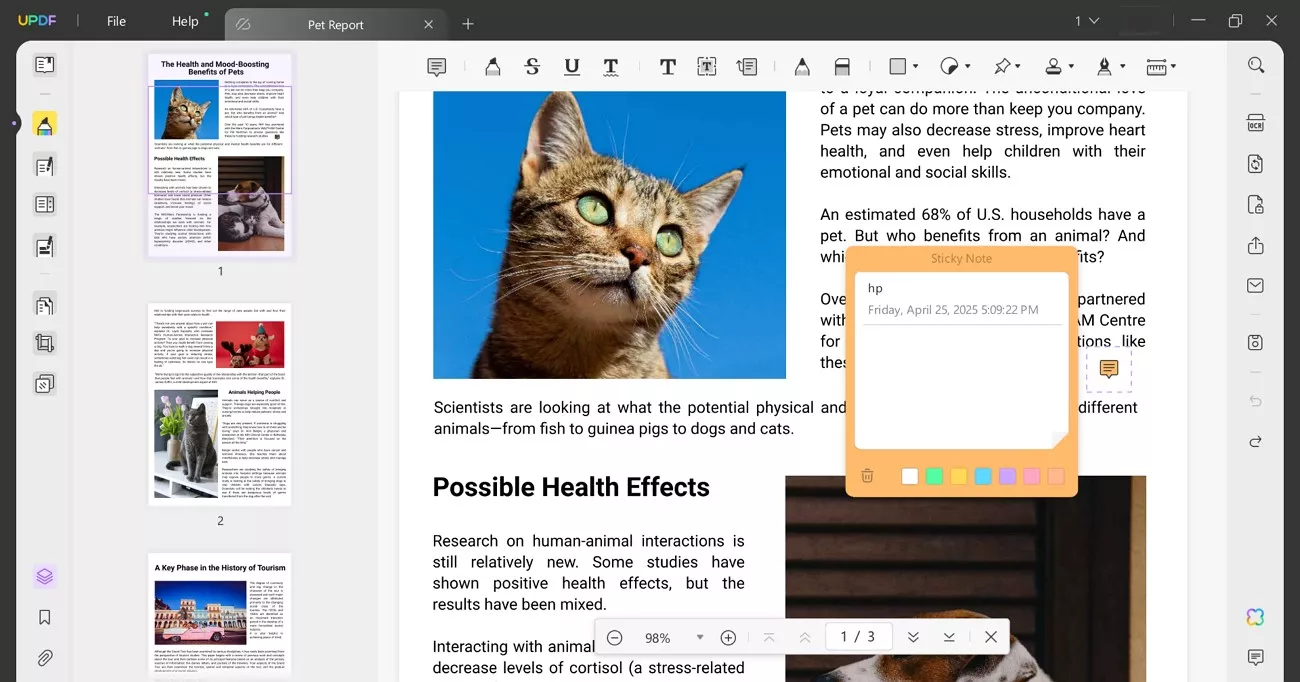1300x682 pixels.
Task: Open the File menu
Action: coord(116,21)
